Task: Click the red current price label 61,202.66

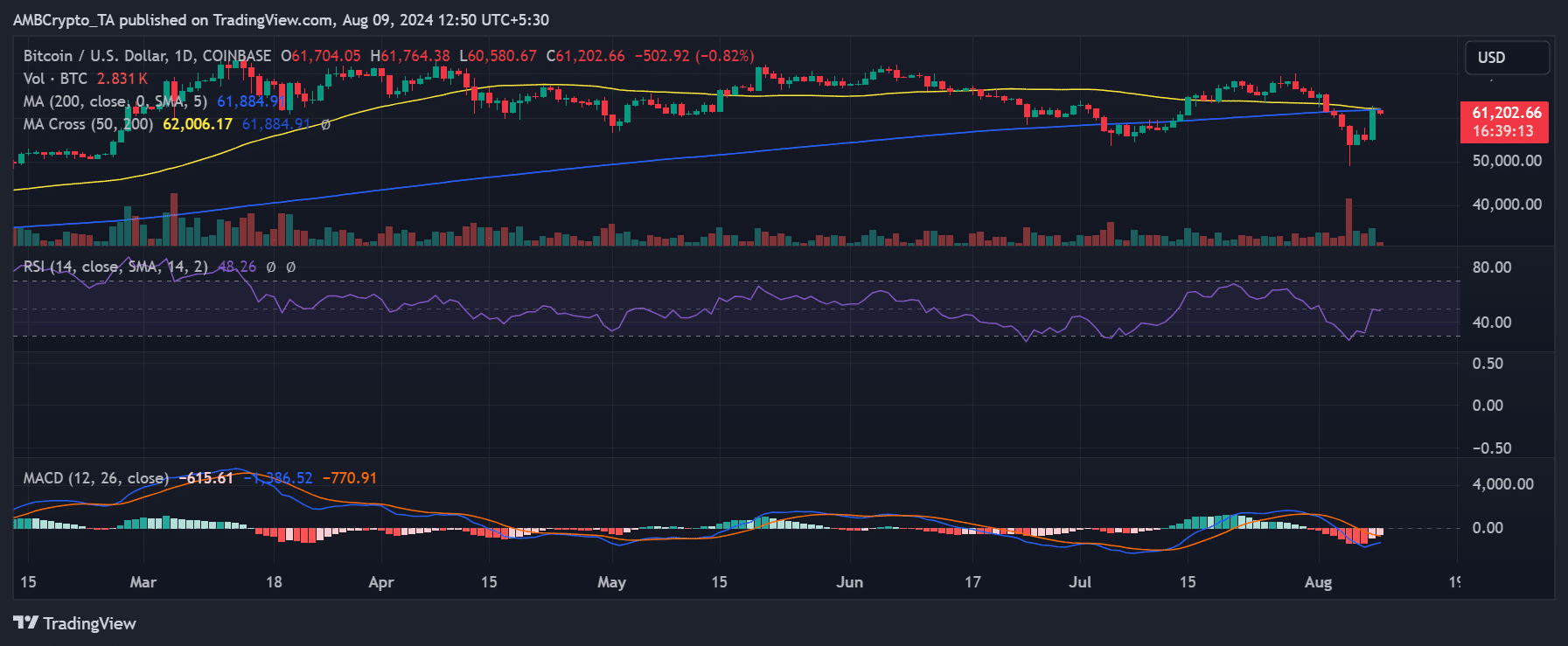Action: pos(1507,113)
